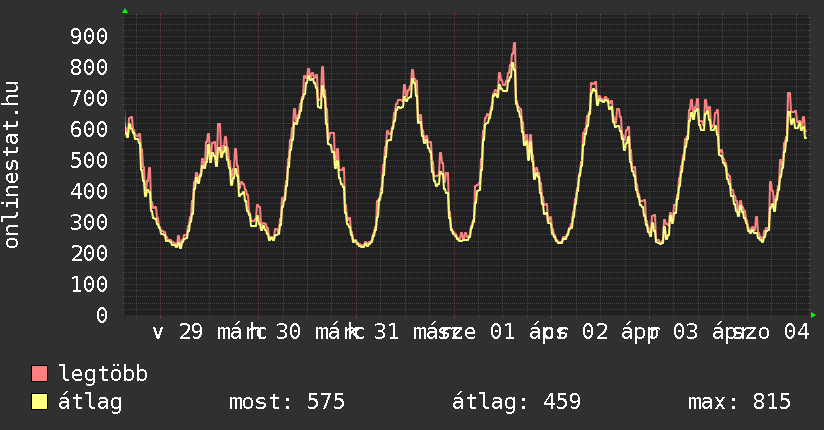
Task: Click the yellow átlag legend swatch
Action: click(40, 402)
